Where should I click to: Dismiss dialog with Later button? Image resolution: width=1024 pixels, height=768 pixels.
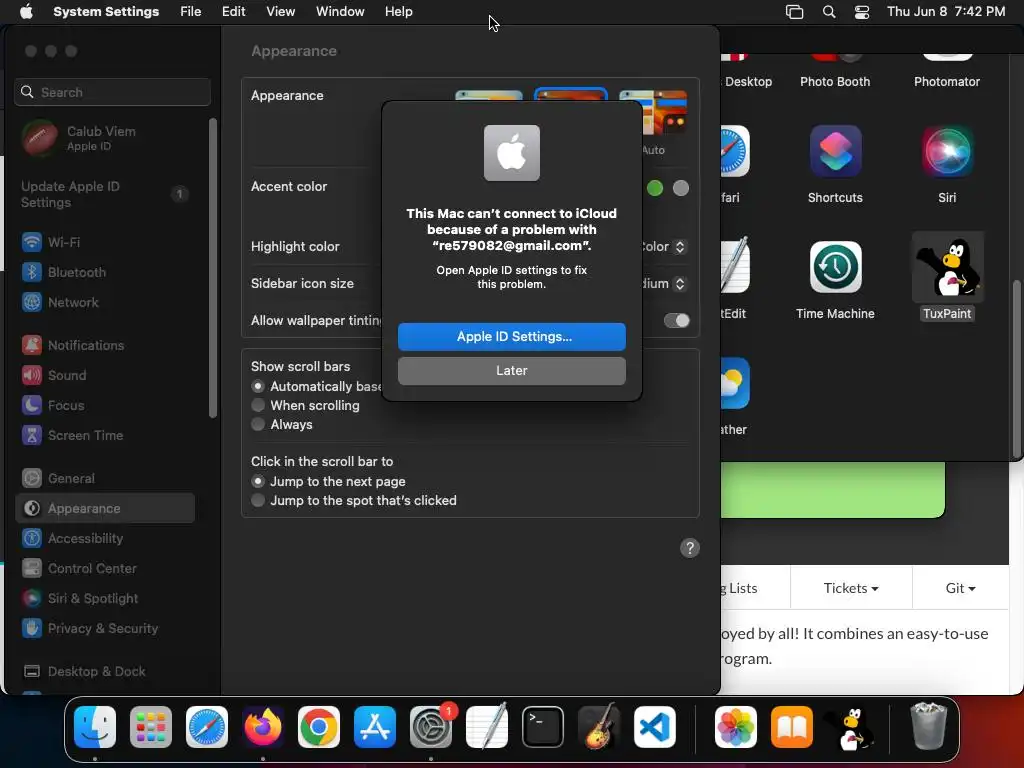[511, 371]
